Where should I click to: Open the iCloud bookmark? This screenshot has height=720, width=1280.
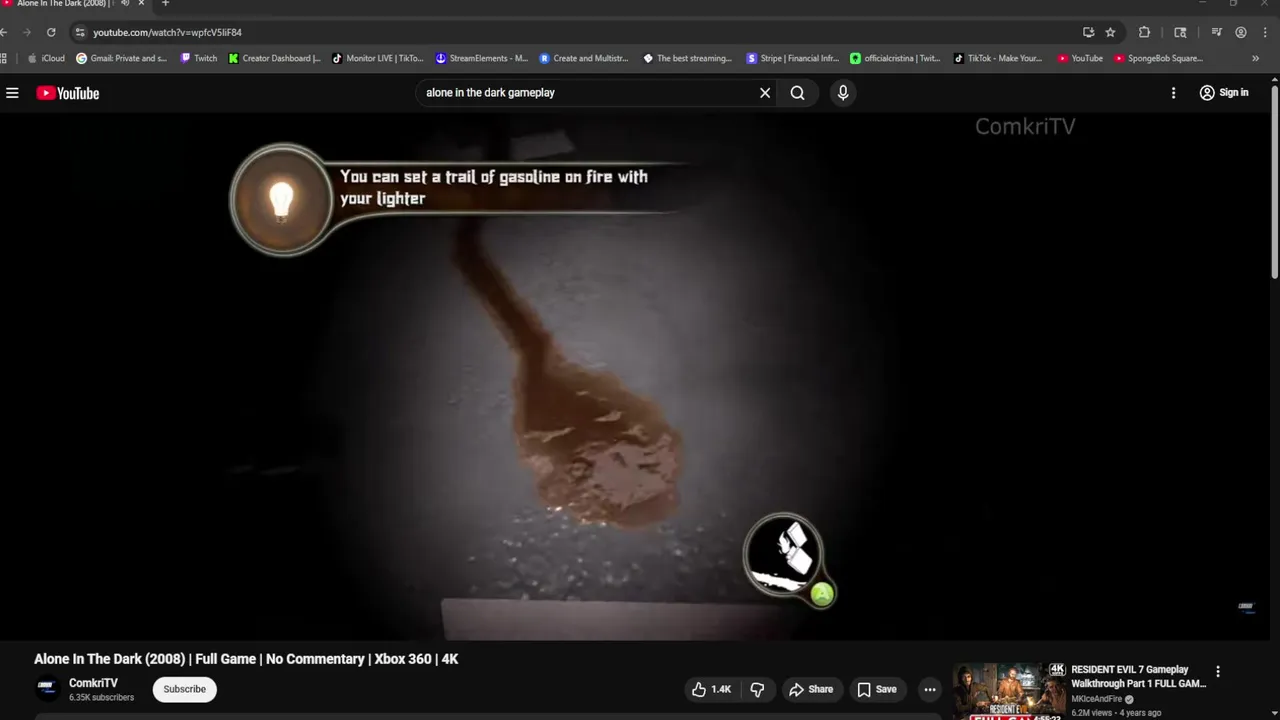point(46,58)
